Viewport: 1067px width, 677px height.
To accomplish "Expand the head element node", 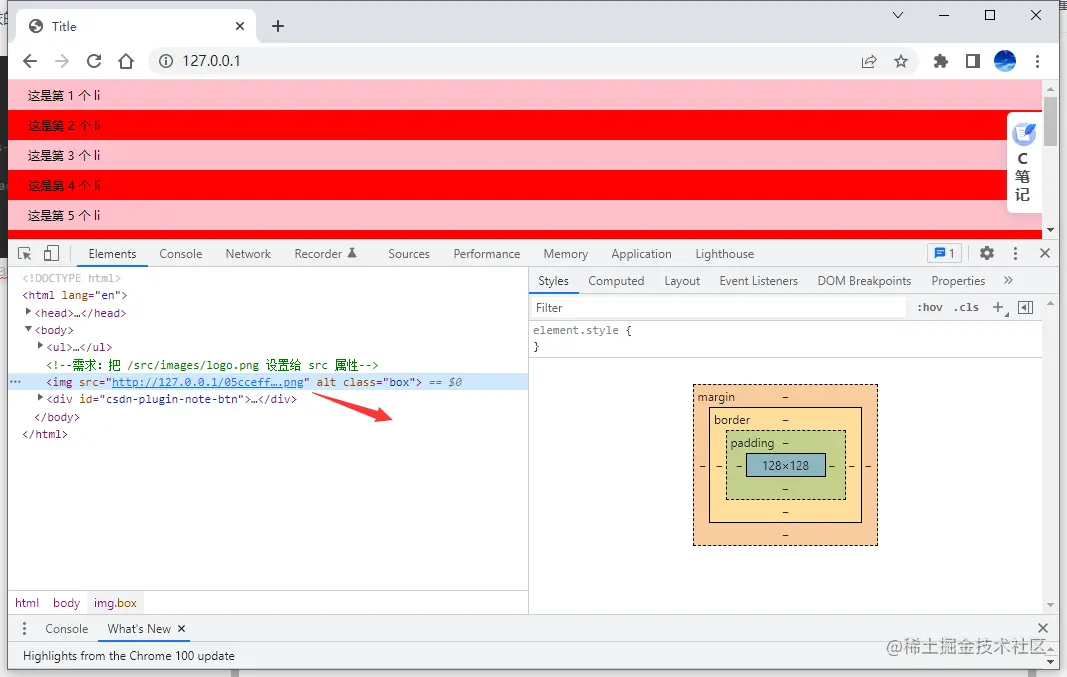I will point(28,312).
